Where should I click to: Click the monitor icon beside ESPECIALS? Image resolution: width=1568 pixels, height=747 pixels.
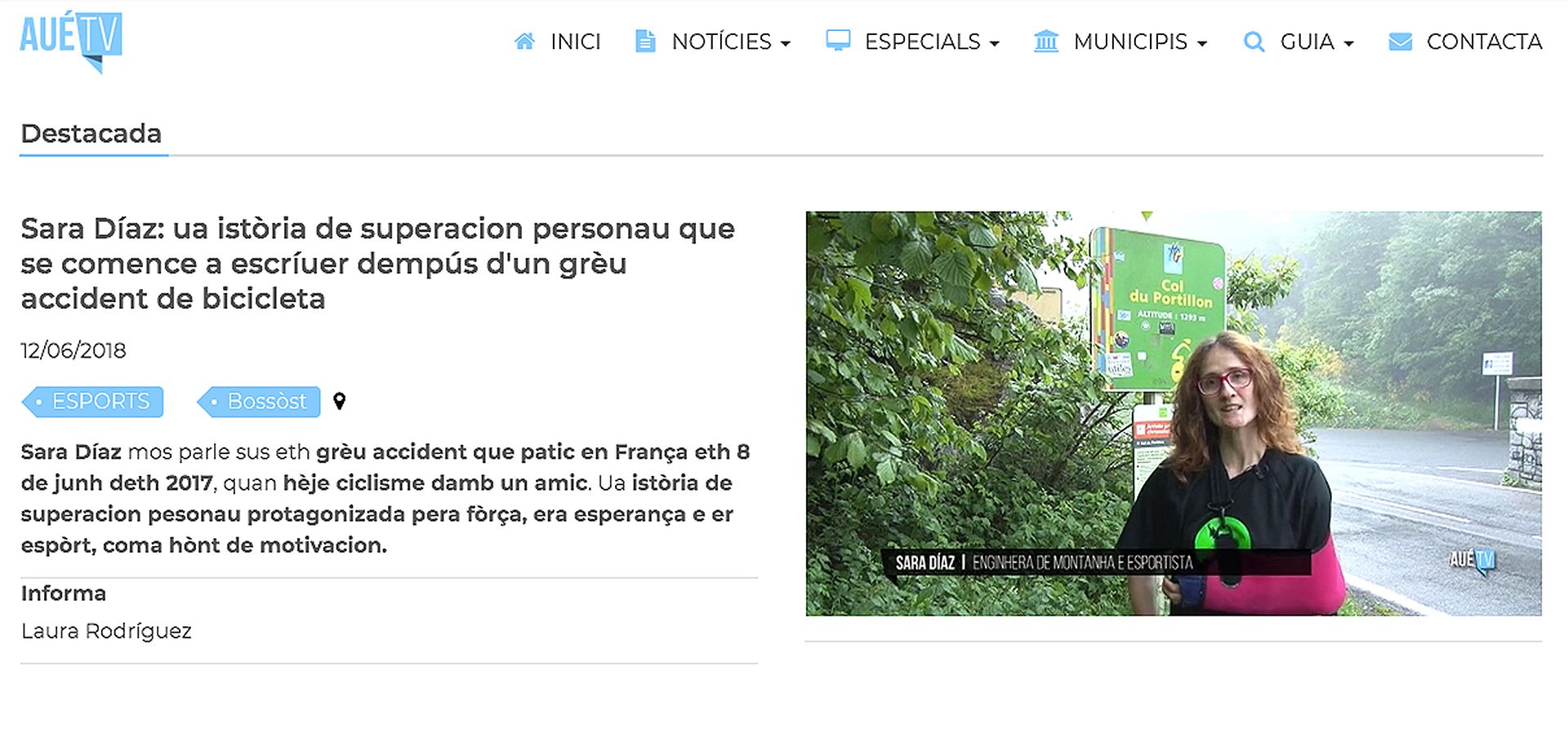click(838, 40)
